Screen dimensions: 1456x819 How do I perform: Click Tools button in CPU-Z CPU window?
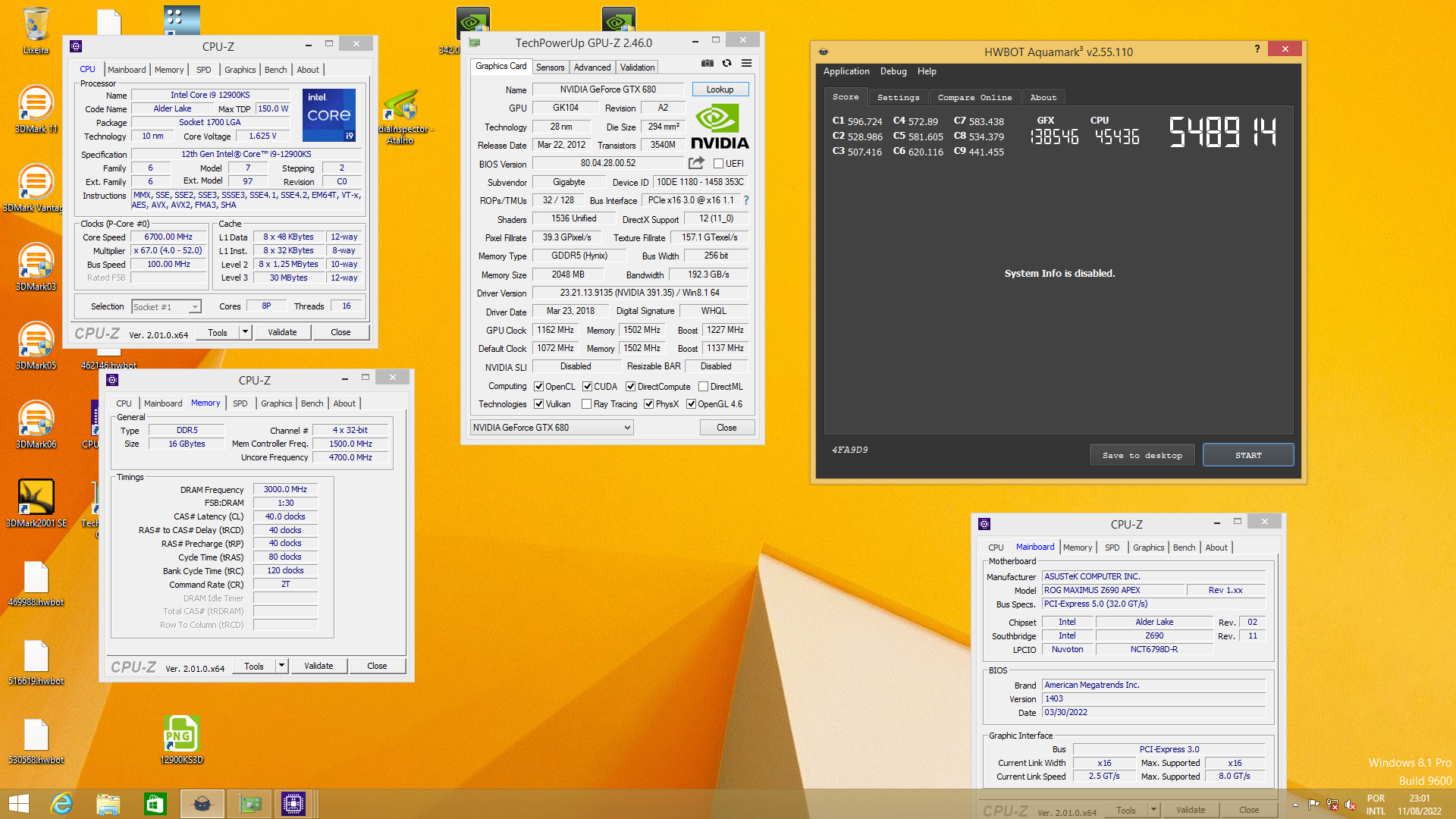coord(218,332)
